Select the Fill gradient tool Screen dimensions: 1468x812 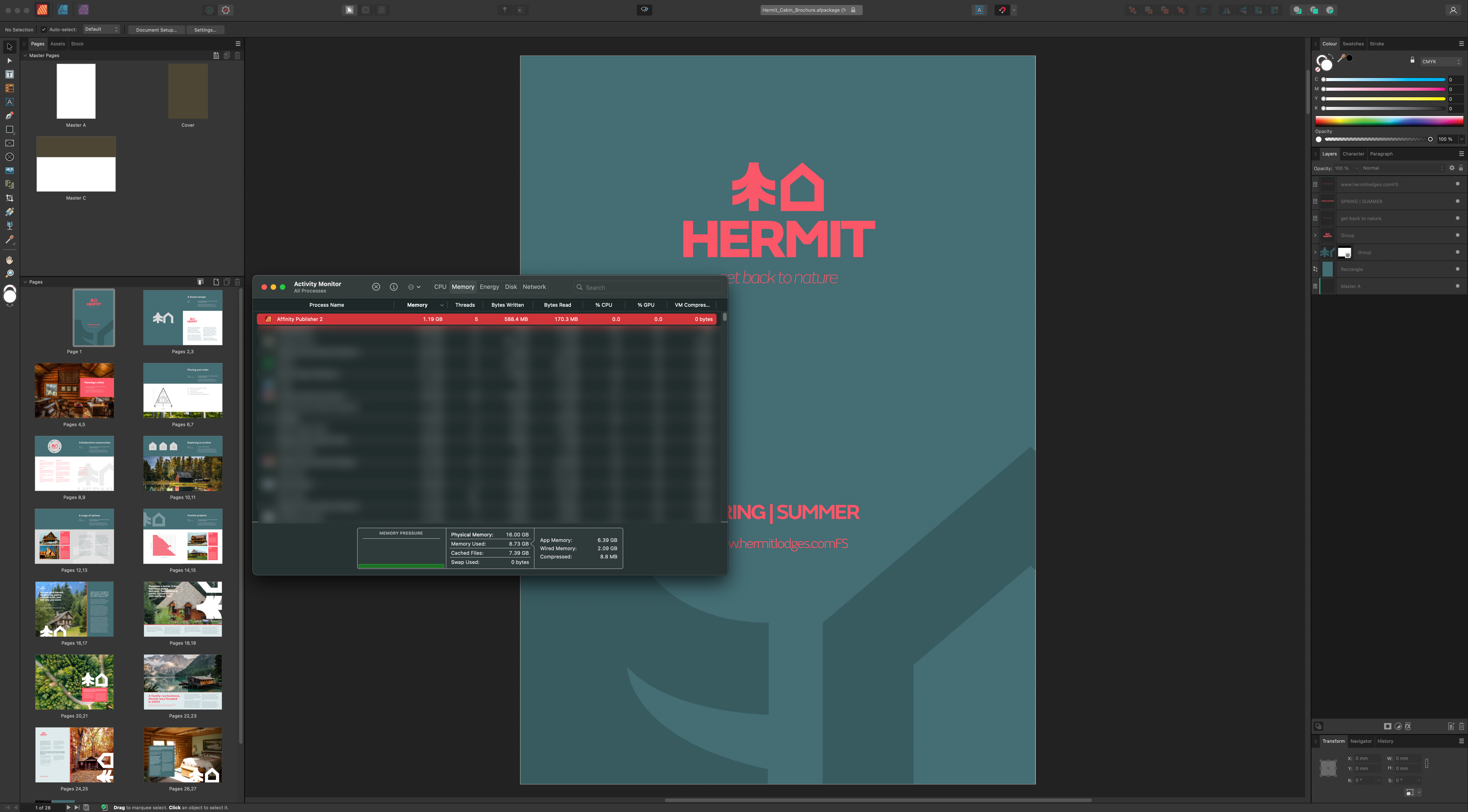point(9,212)
